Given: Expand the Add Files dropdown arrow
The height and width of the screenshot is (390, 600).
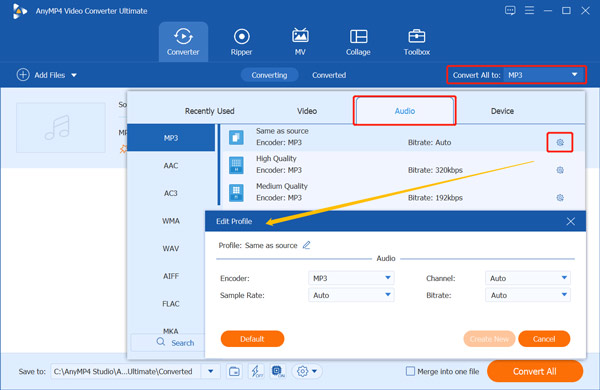Looking at the screenshot, I should point(74,75).
